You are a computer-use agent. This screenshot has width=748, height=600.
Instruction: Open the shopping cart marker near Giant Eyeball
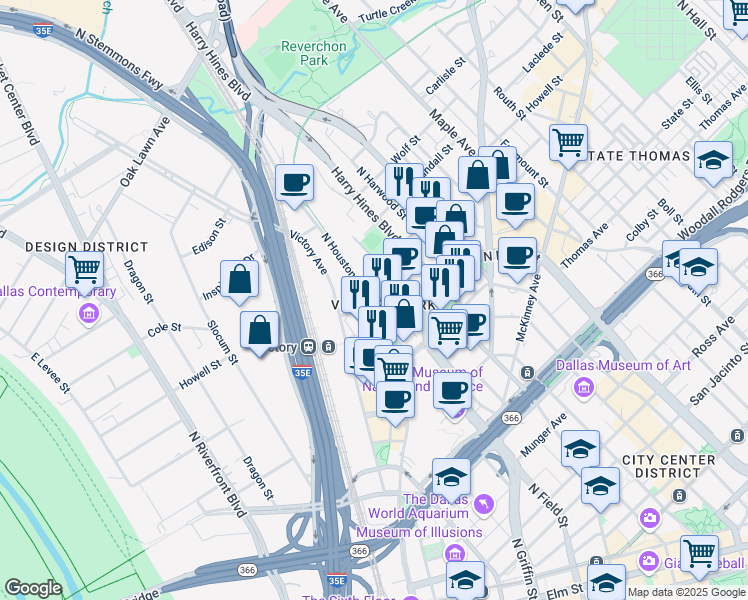pos(699,556)
